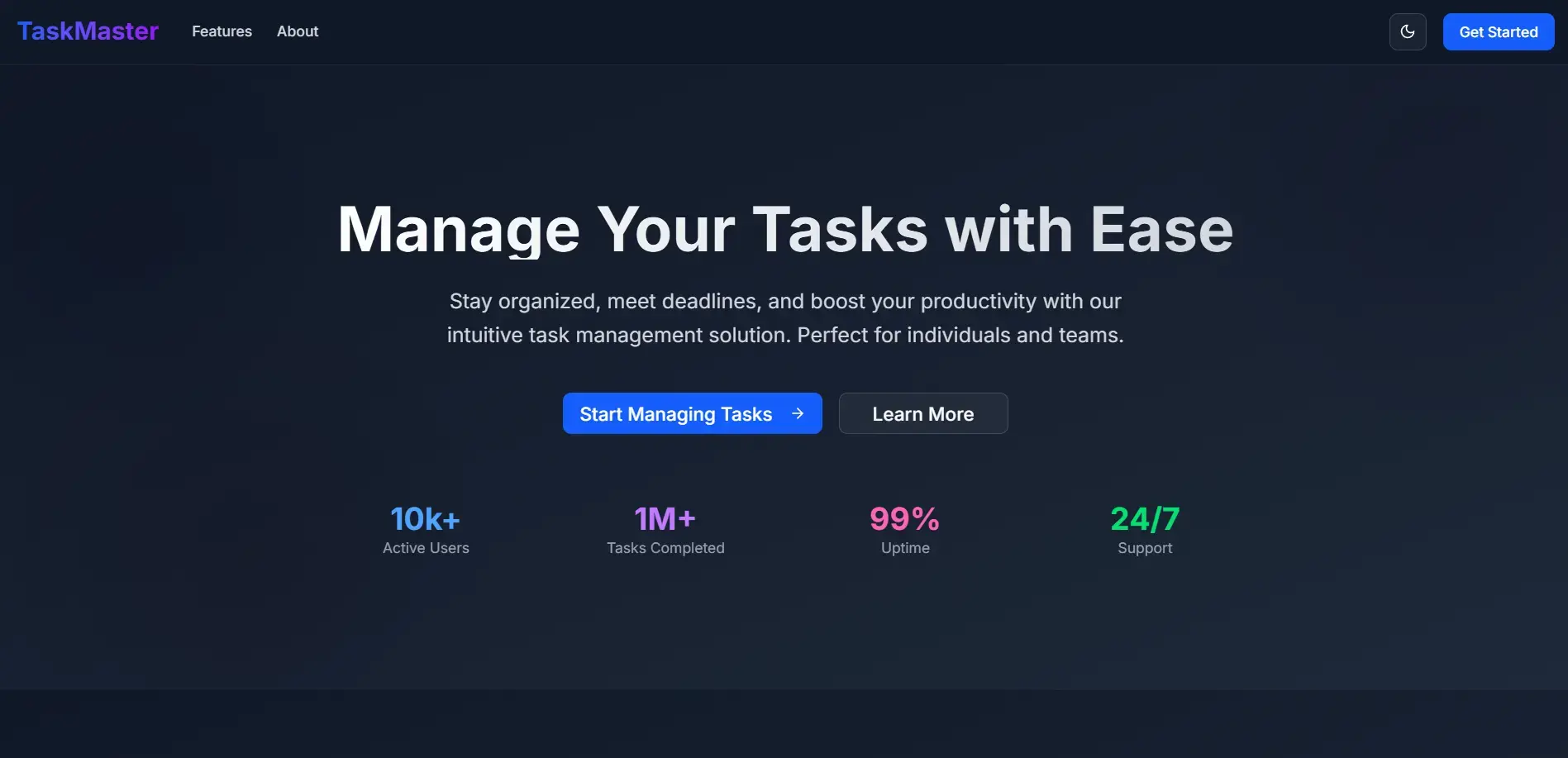The width and height of the screenshot is (1568, 758).
Task: Click the 99% Uptime stat
Action: pos(904,518)
